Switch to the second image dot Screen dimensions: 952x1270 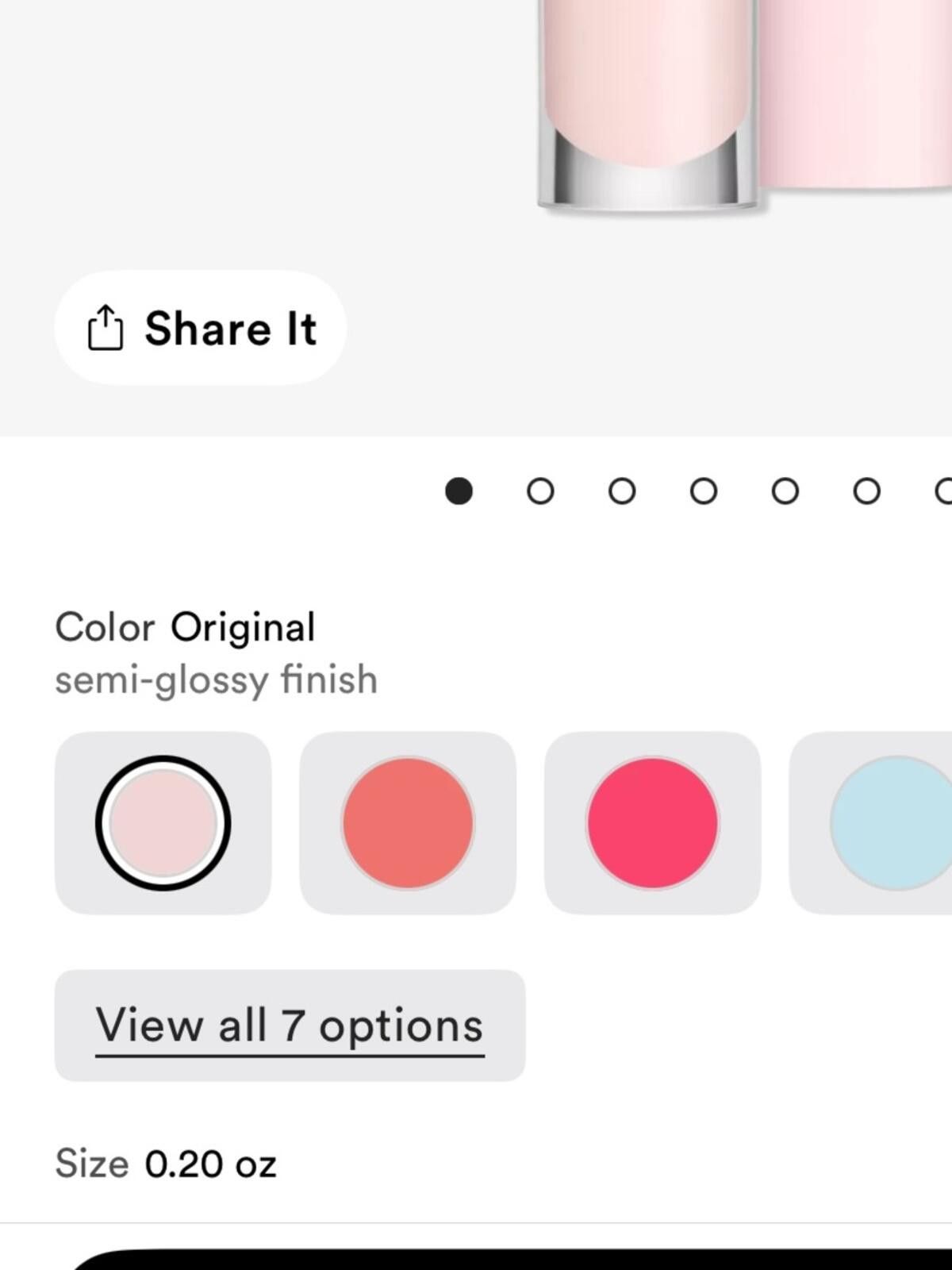pyautogui.click(x=540, y=491)
